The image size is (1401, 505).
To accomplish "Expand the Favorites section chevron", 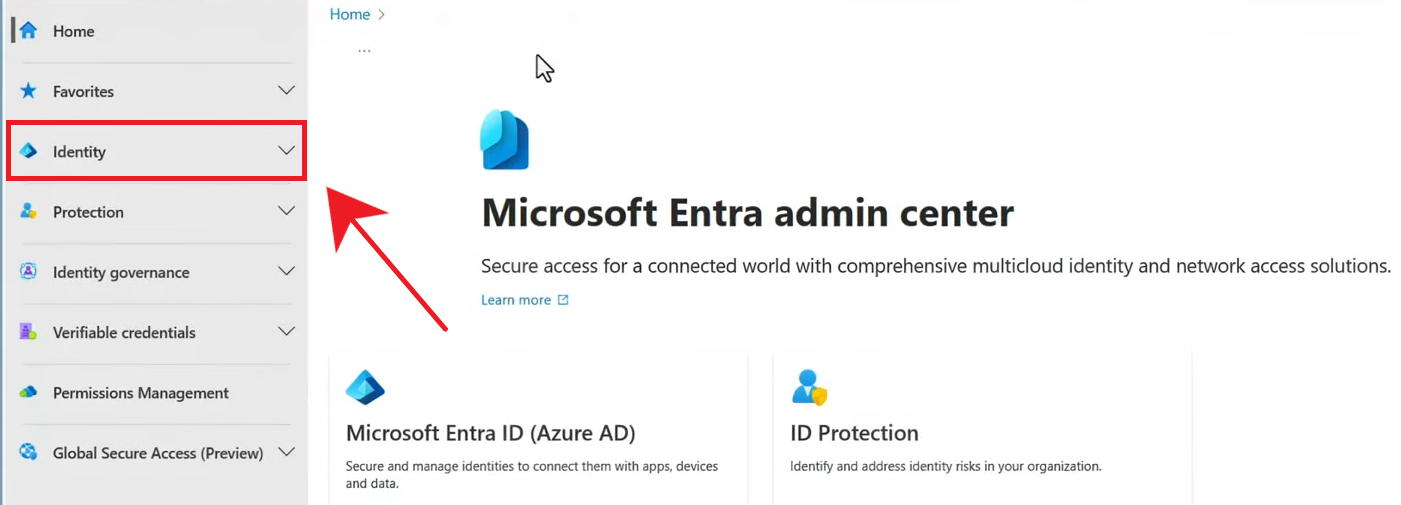I will (x=286, y=91).
